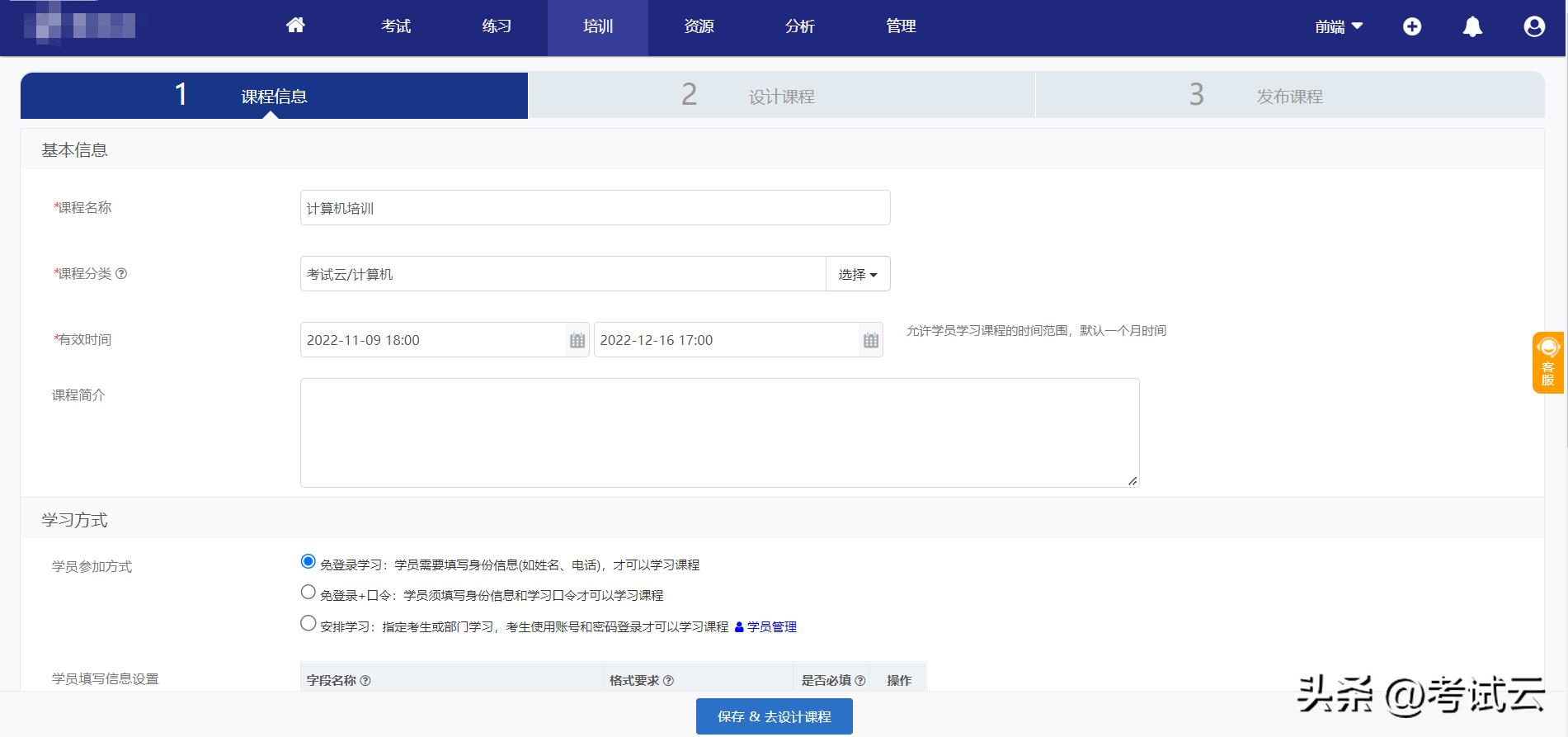Click the 课程名称 input field
Screen dimensions: 1568x737
[x=595, y=208]
